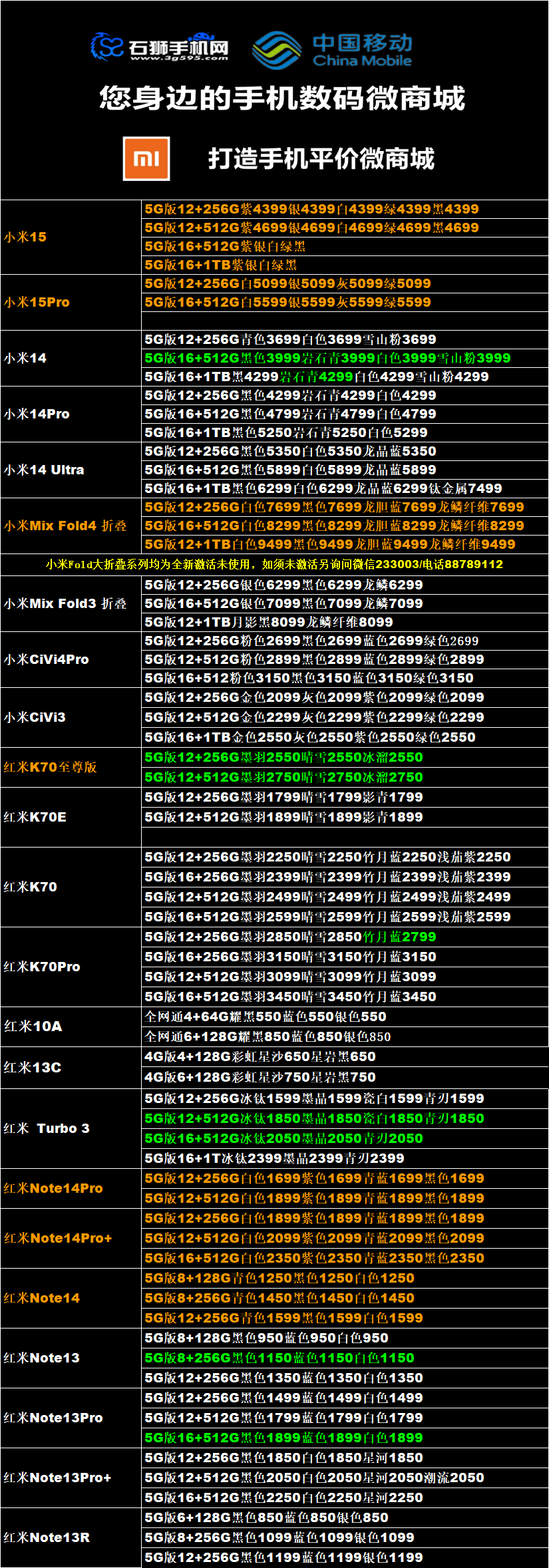549x1568 pixels.
Task: Select the 小米14 Ultra model cell
Action: tap(71, 470)
